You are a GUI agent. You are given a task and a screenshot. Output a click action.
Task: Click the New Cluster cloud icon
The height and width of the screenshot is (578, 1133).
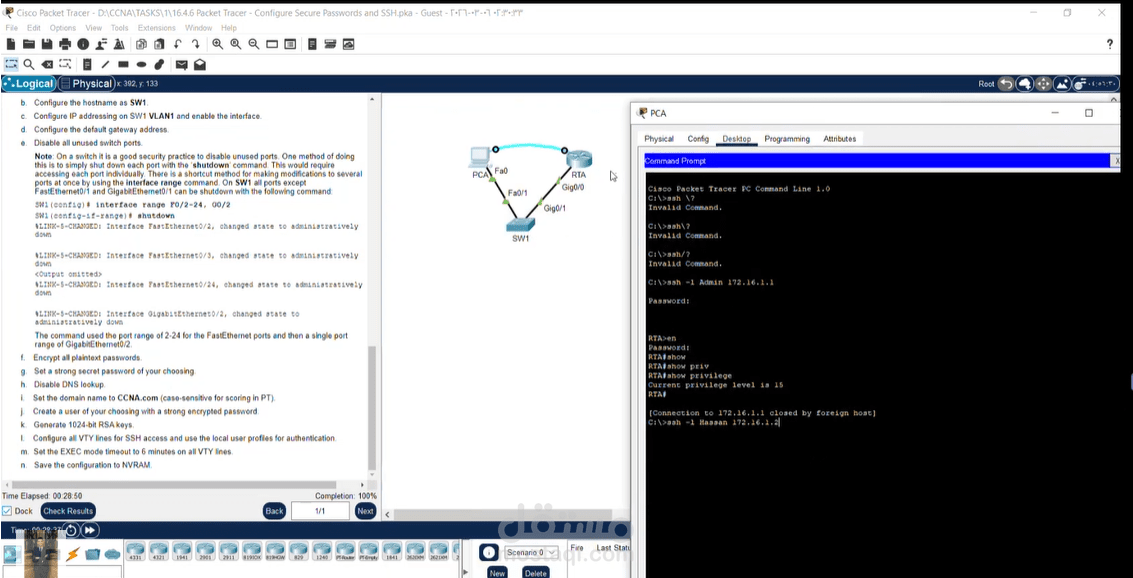[x=1025, y=84]
